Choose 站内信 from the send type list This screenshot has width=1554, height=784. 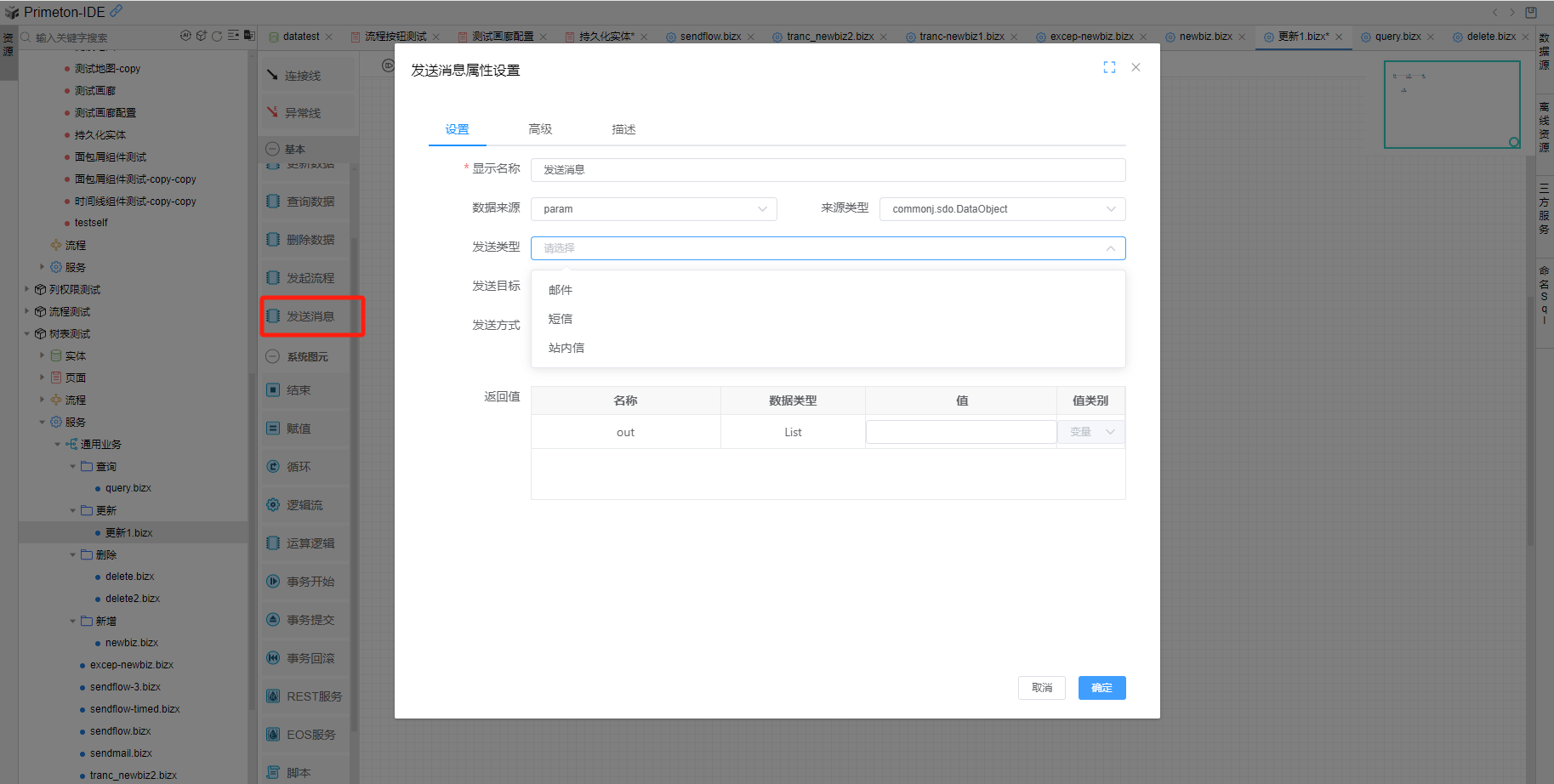[x=566, y=348]
